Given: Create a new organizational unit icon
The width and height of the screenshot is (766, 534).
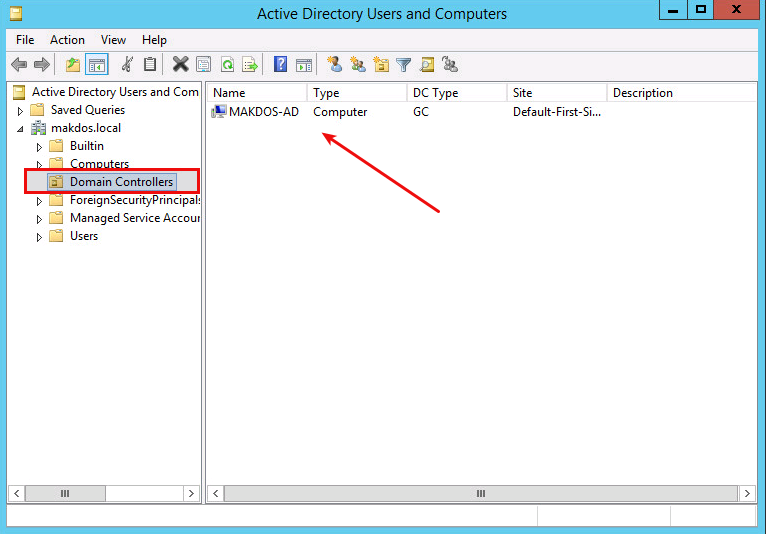Looking at the screenshot, I should [x=381, y=64].
